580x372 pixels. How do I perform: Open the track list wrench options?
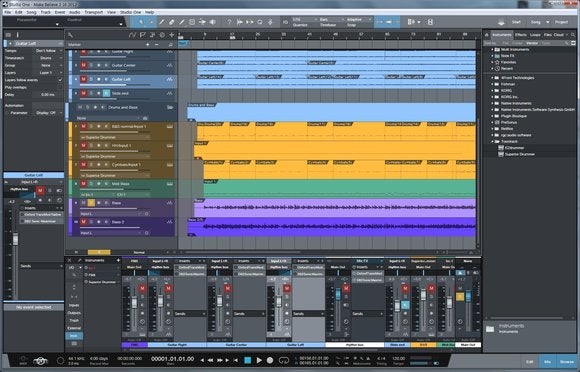(70, 35)
